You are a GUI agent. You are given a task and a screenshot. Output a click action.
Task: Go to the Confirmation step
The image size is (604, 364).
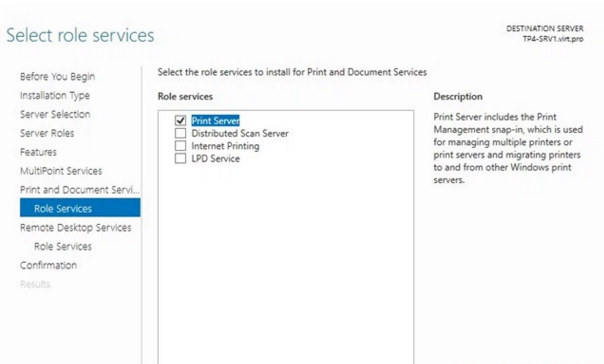pyautogui.click(x=49, y=265)
